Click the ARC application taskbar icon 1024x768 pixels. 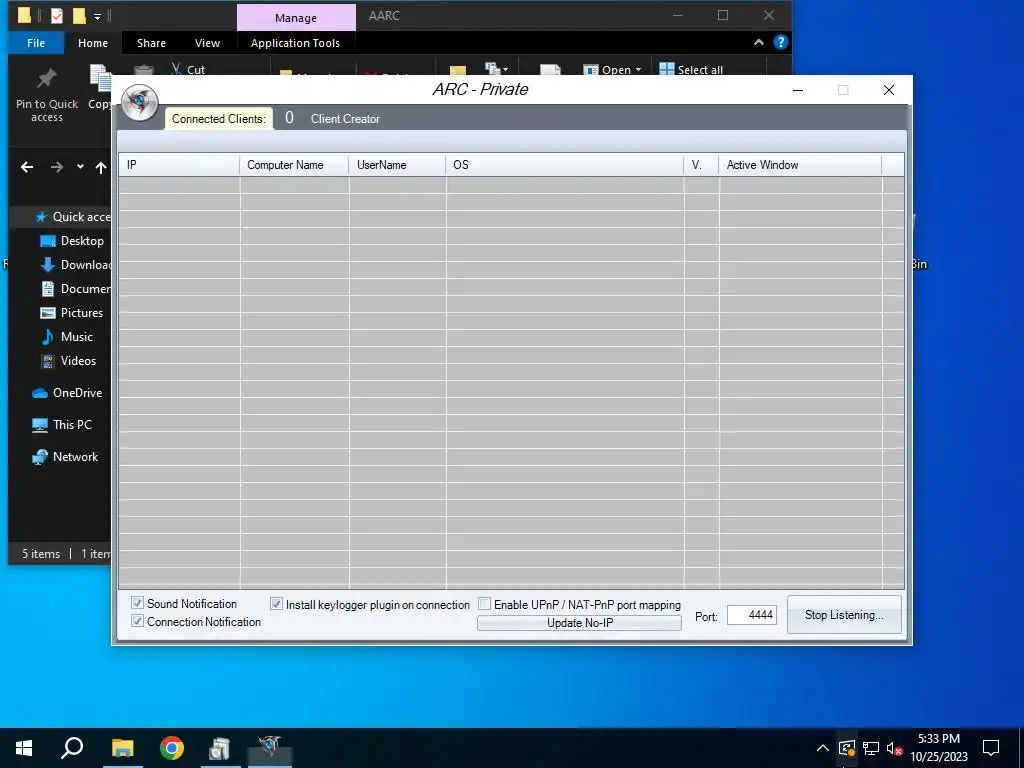click(270, 748)
